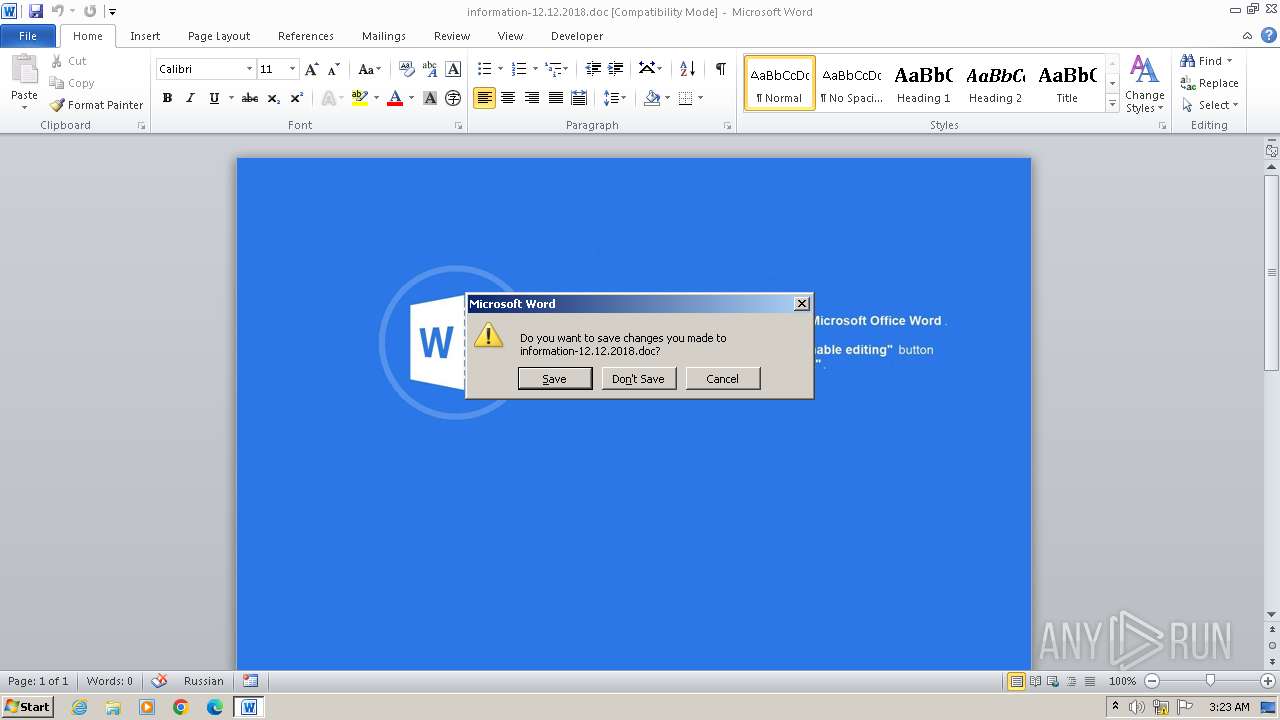Click Cancel button in dialog
Image resolution: width=1280 pixels, height=720 pixels.
[723, 379]
